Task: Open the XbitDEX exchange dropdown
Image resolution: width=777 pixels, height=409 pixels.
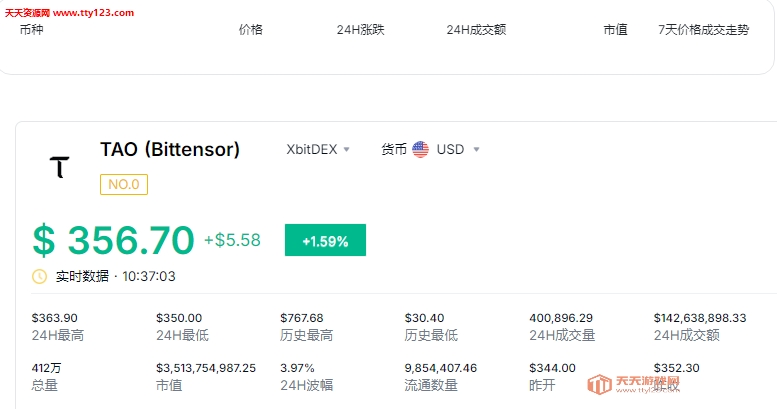Action: (x=318, y=149)
